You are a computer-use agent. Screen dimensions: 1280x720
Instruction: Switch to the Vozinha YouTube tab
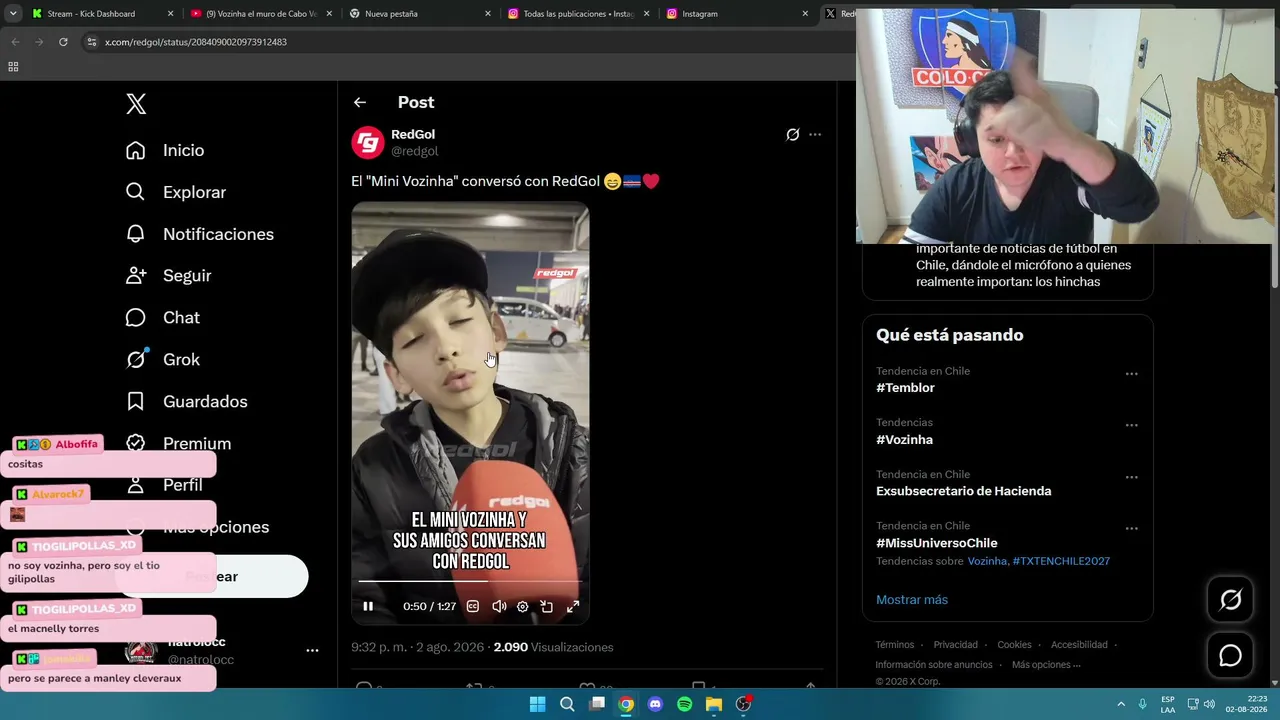click(x=260, y=14)
